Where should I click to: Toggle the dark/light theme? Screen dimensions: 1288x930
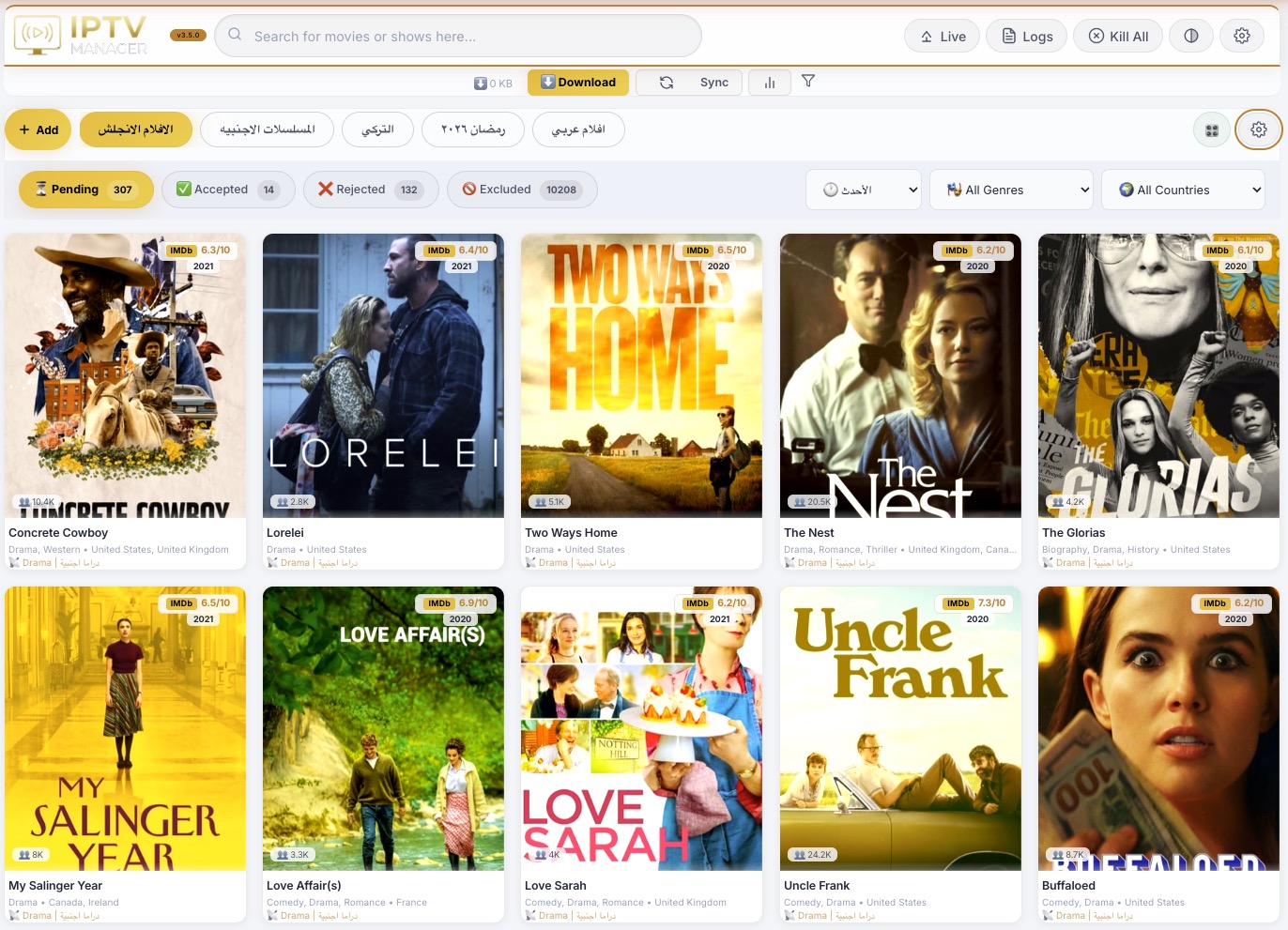click(1191, 36)
